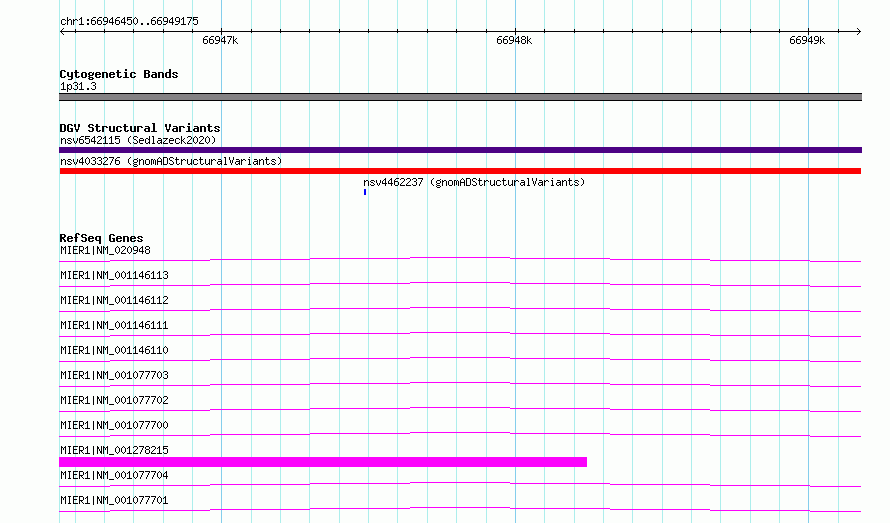890x523 pixels.
Task: Select the small blue nsv4462237 variant marker
Action: tap(365, 192)
